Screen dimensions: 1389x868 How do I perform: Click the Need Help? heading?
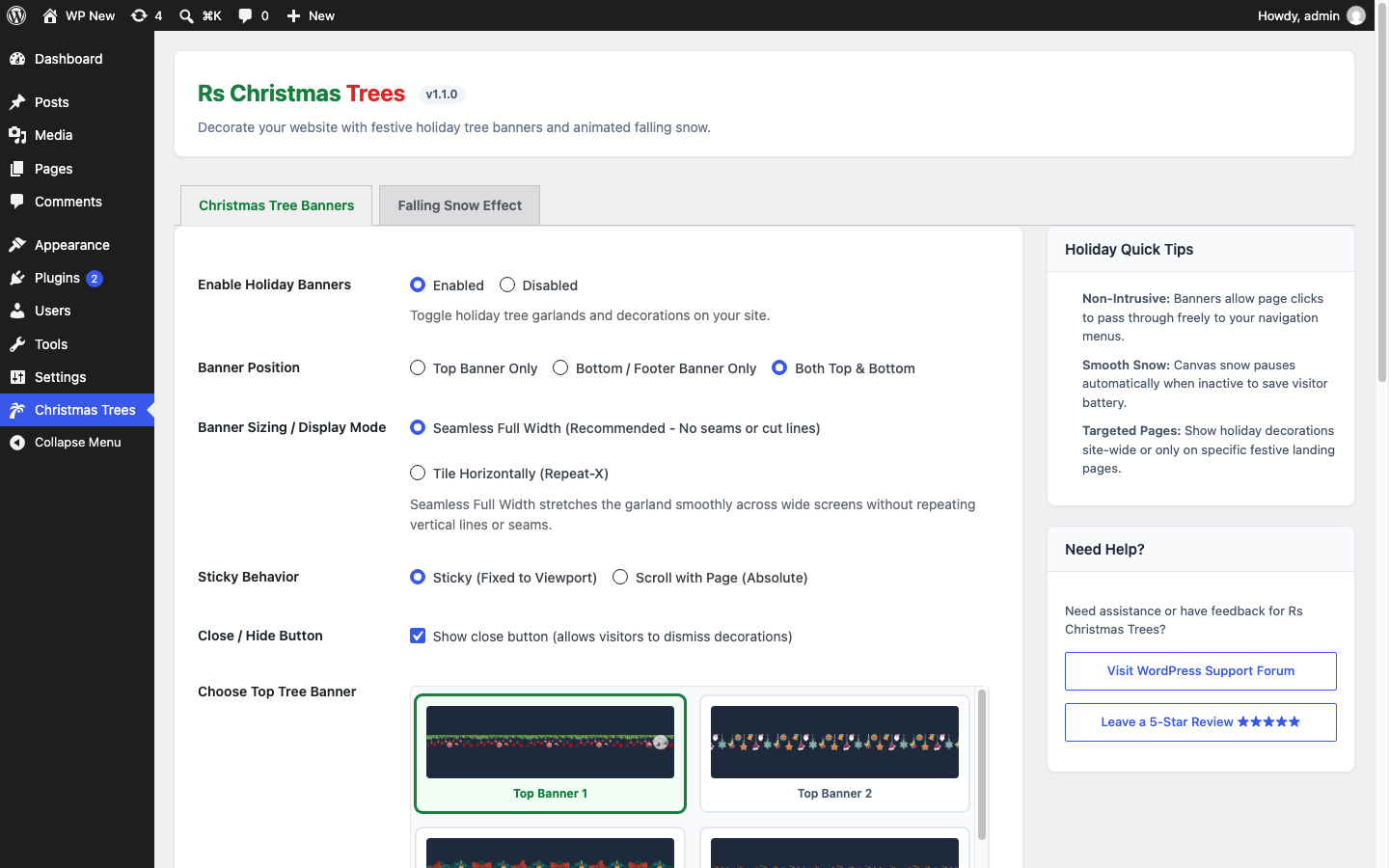point(1104,550)
